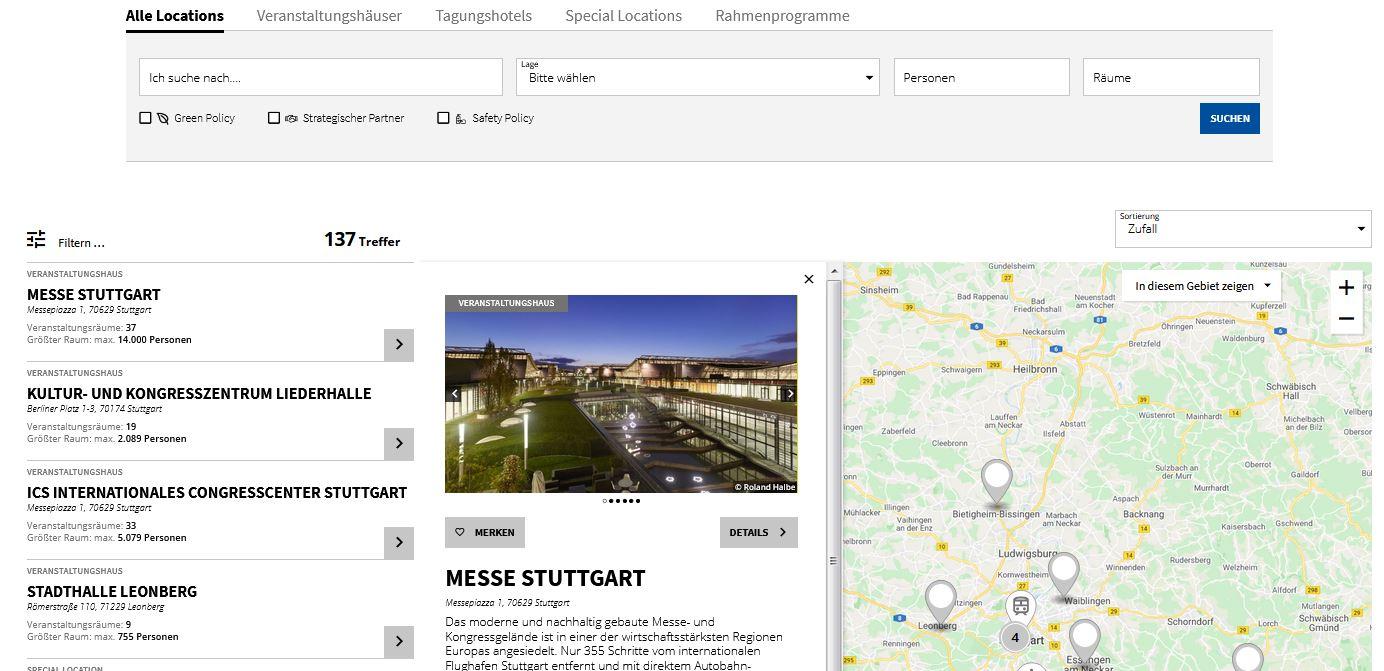This screenshot has height=671, width=1384.
Task: Click 'Berliner Platz 1-3, 70174 Stuttgart' address
Action: click(94, 409)
